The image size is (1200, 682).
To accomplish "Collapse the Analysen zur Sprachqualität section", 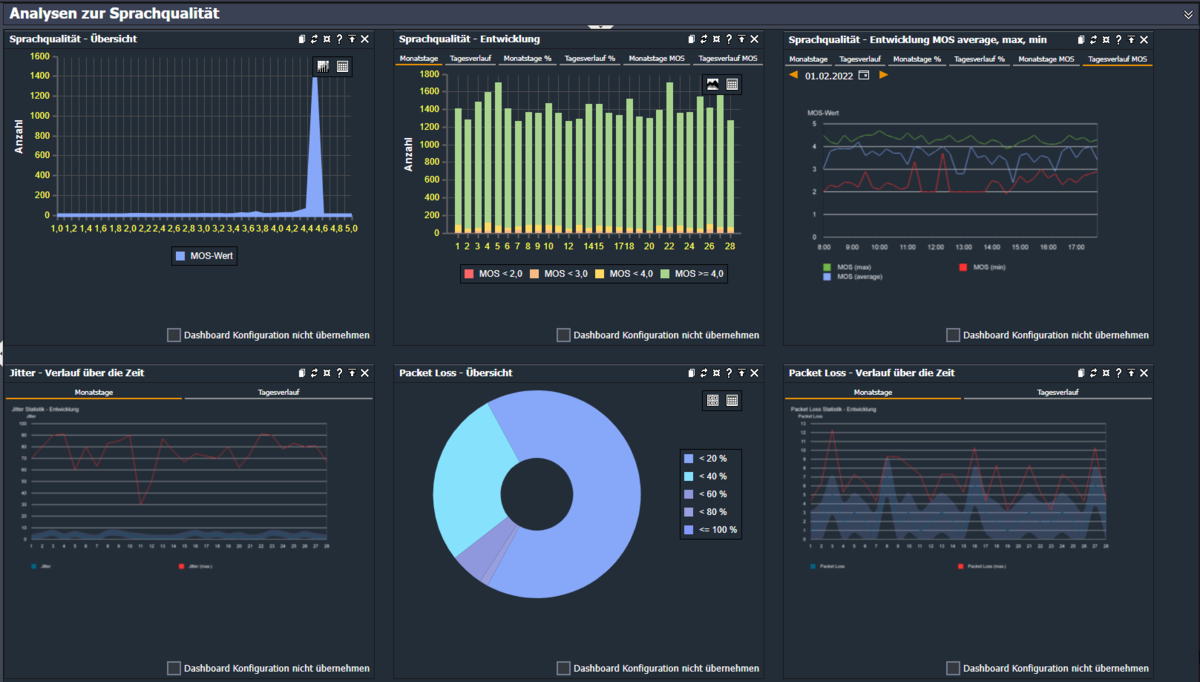I will (1188, 14).
